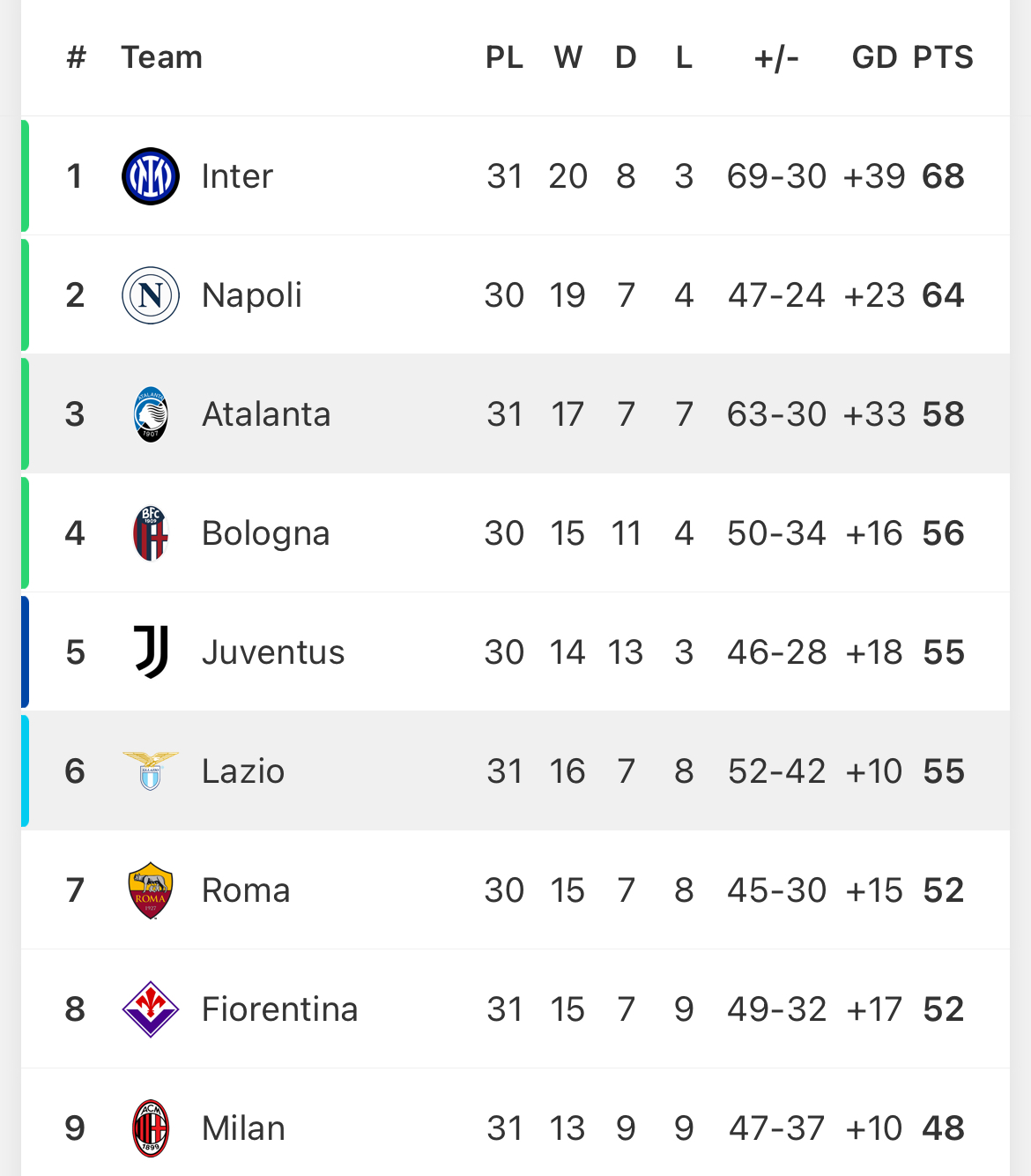Tap the Lazio eagle crest
The image size is (1031, 1176).
(151, 771)
